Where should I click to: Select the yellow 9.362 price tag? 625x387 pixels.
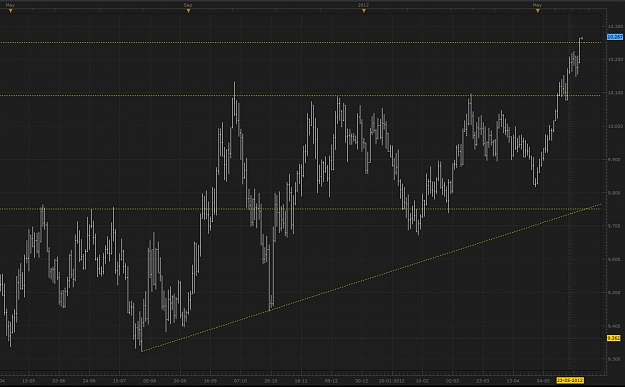(613, 338)
